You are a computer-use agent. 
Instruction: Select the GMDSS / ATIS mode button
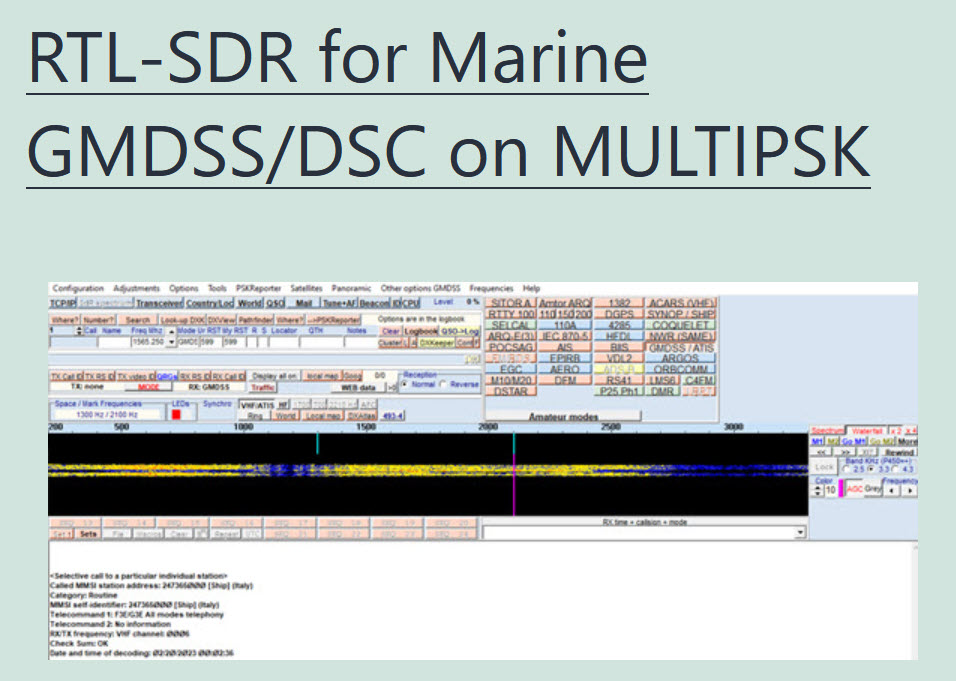coord(682,347)
